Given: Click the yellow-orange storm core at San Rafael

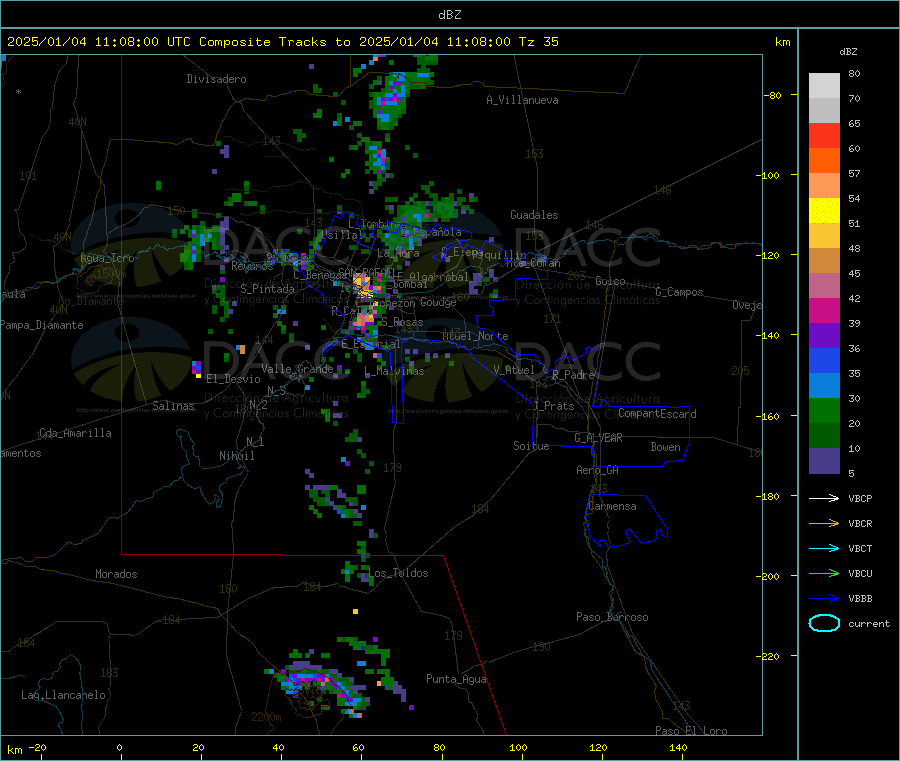Looking at the screenshot, I should click(x=363, y=284).
